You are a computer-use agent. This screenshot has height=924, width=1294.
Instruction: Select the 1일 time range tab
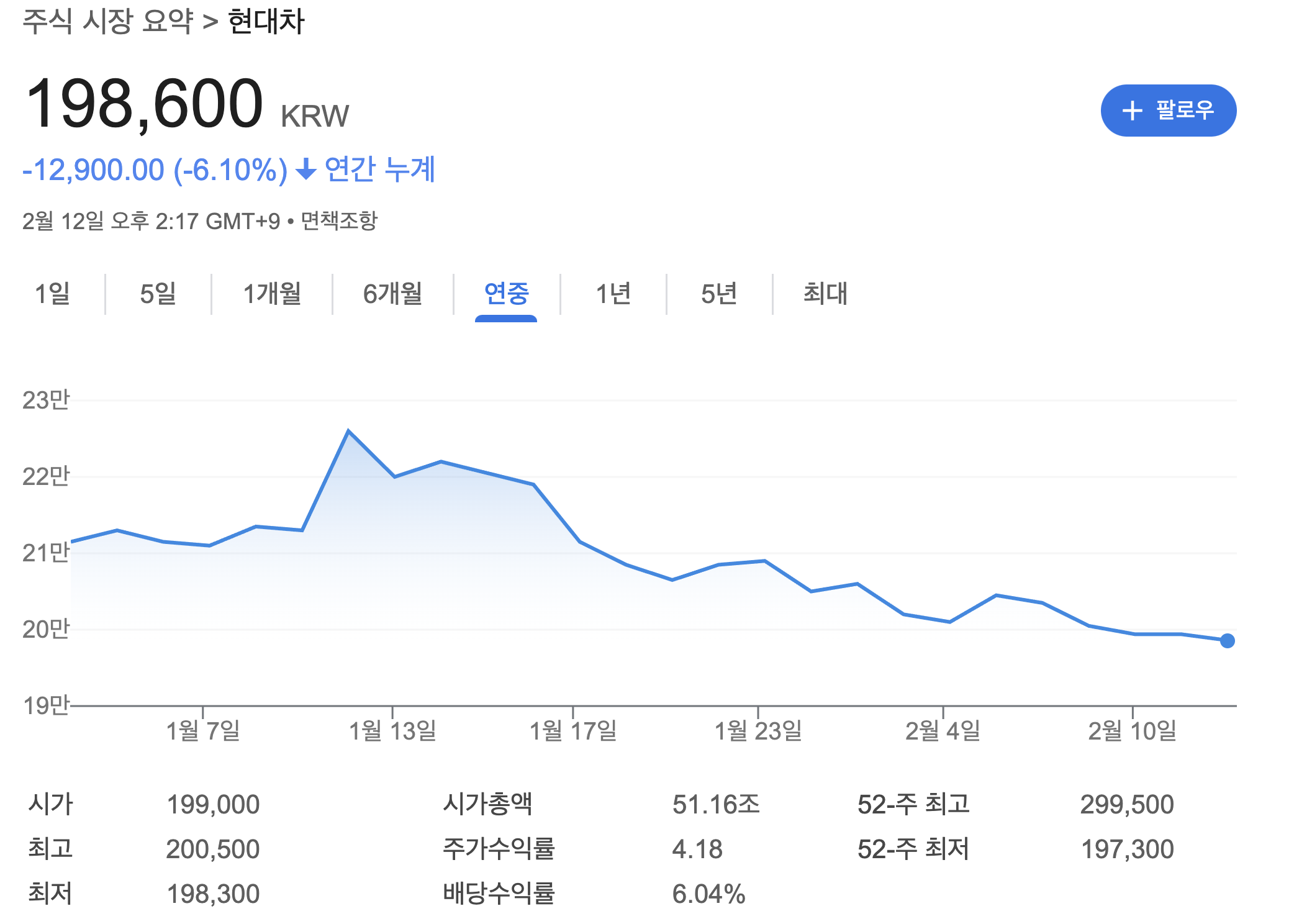coord(53,294)
